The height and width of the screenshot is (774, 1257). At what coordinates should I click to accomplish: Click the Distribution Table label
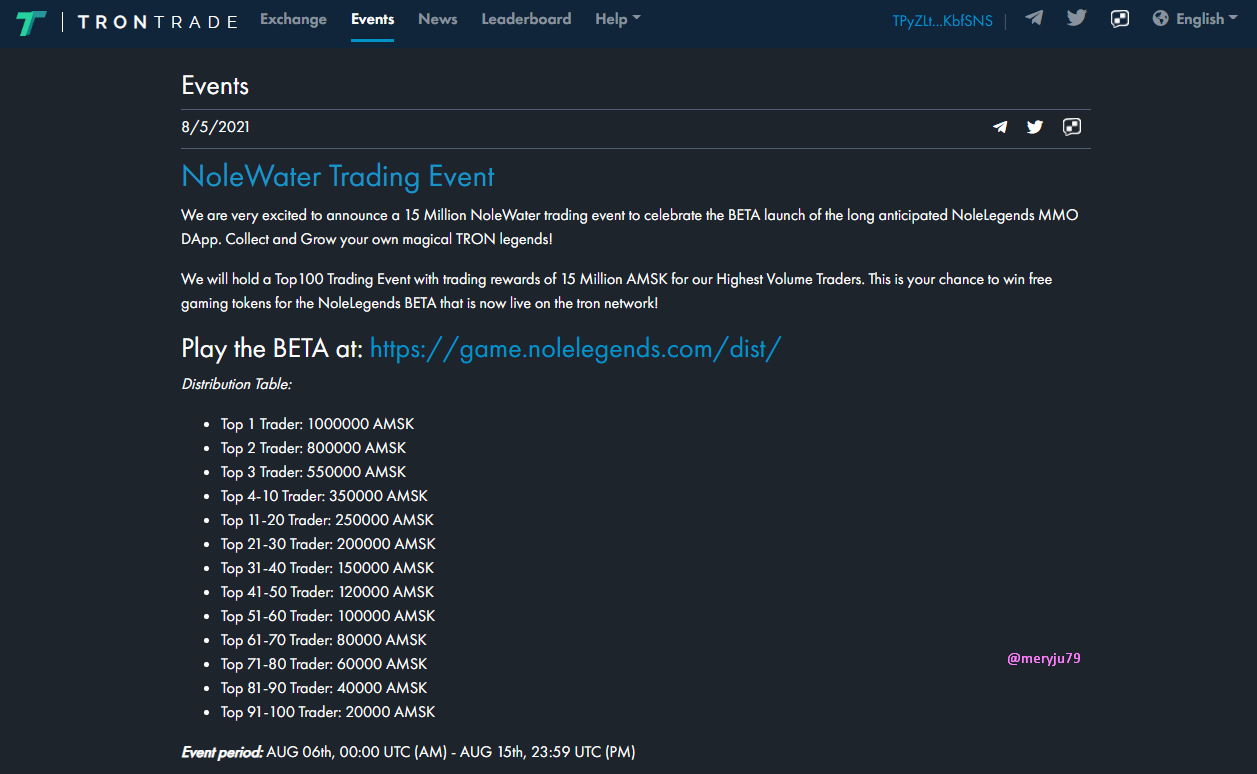coord(236,384)
